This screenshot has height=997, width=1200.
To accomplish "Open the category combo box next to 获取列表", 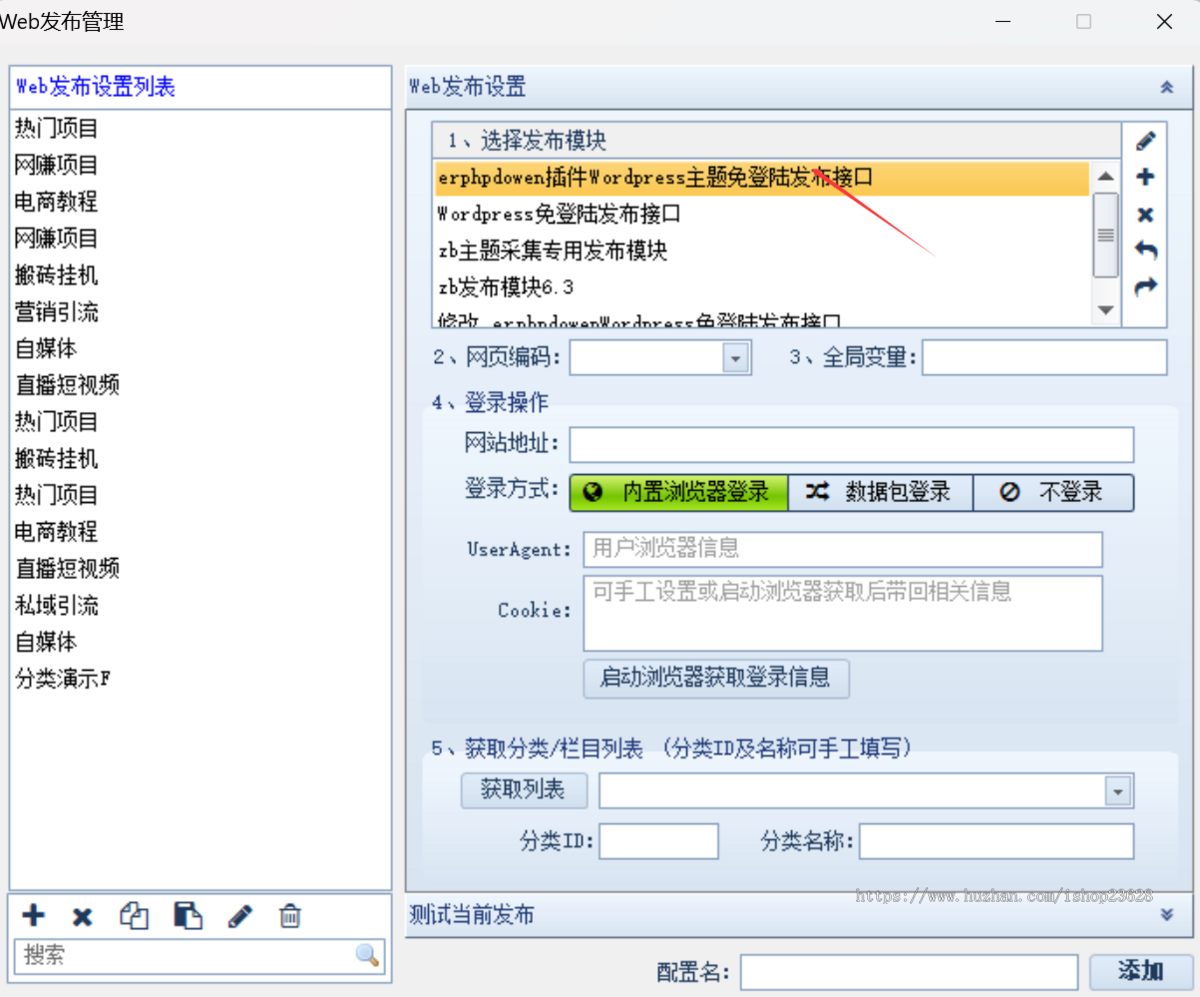I will coord(1117,791).
